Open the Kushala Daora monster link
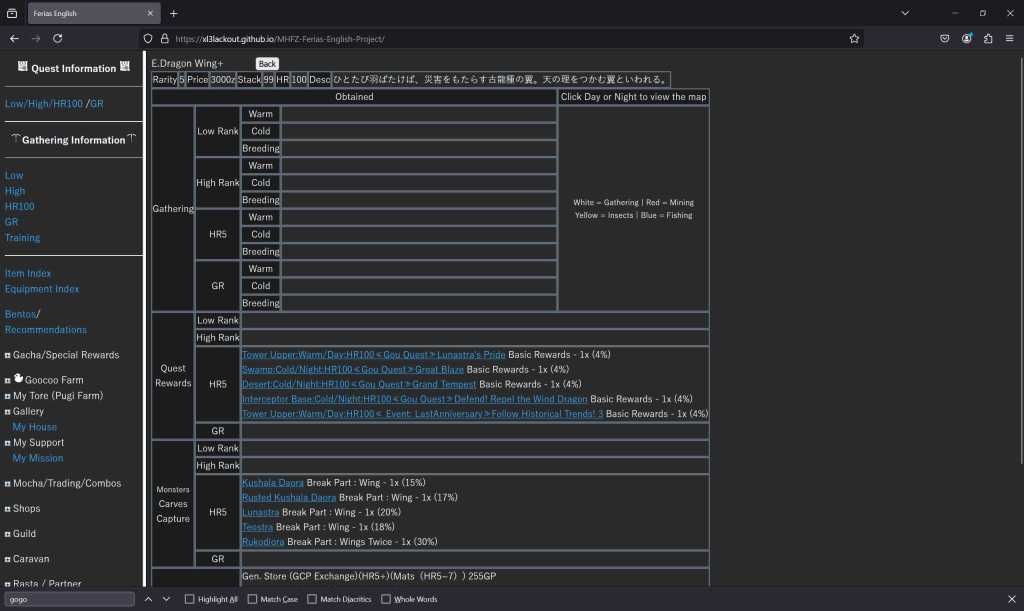 tap(273, 482)
